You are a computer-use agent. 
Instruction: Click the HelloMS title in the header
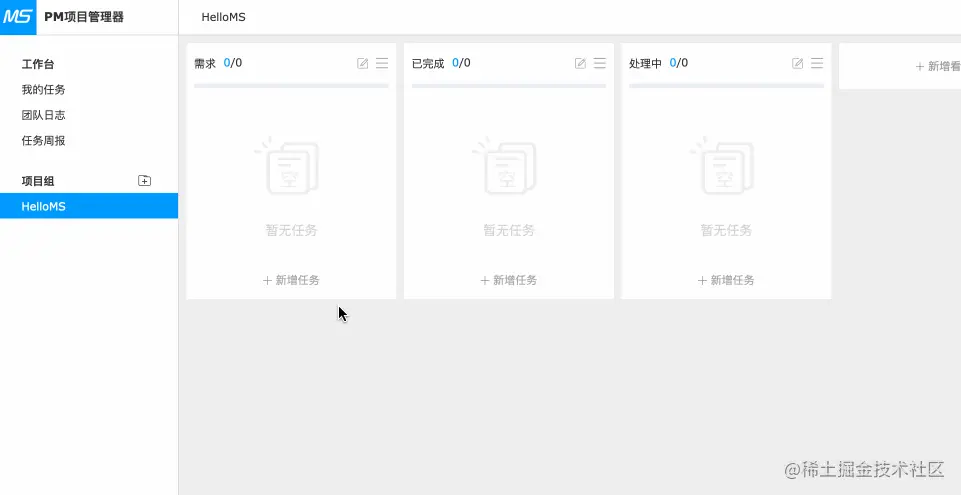click(224, 17)
